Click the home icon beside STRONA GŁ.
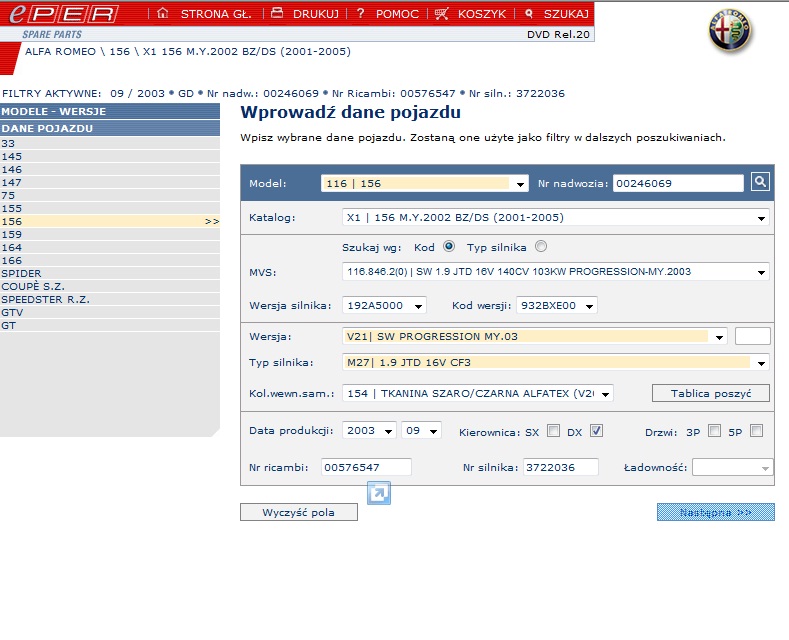This screenshot has width=789, height=640. 163,13
